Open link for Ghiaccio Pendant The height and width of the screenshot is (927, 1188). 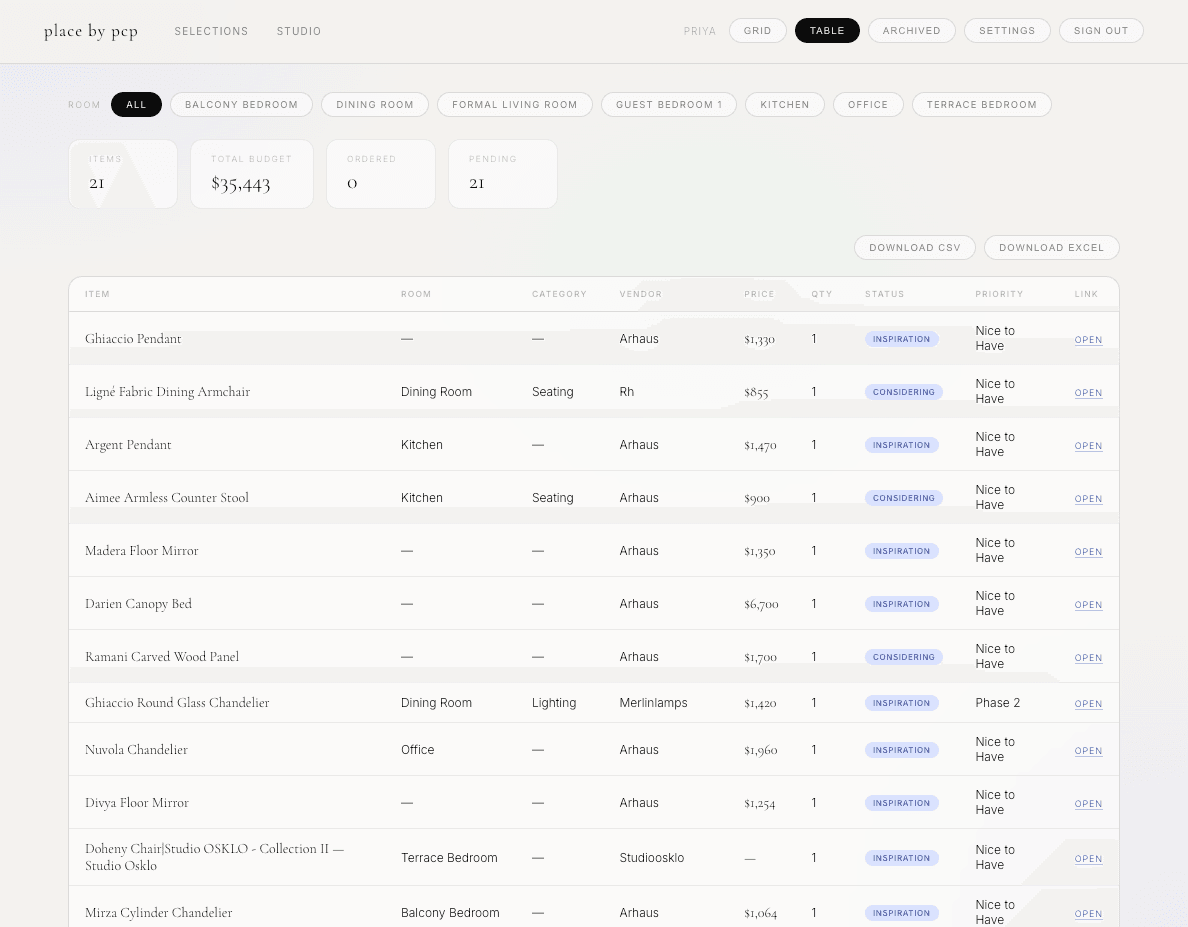pos(1088,339)
